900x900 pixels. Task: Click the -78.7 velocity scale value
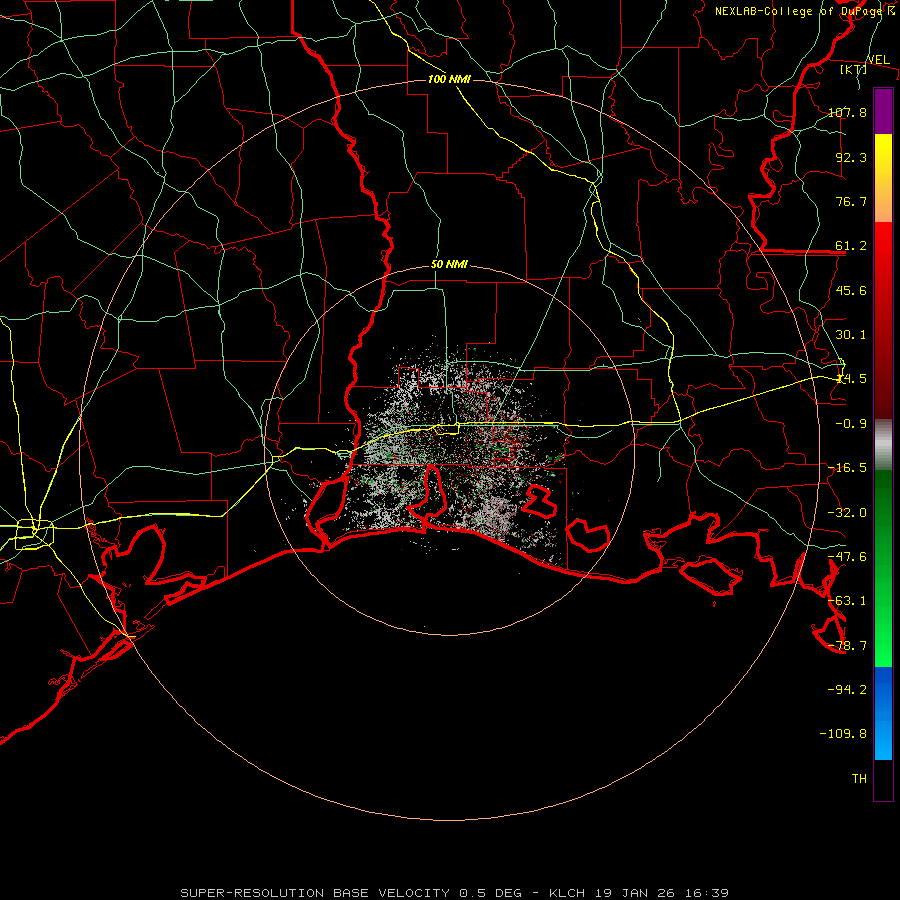(x=847, y=646)
